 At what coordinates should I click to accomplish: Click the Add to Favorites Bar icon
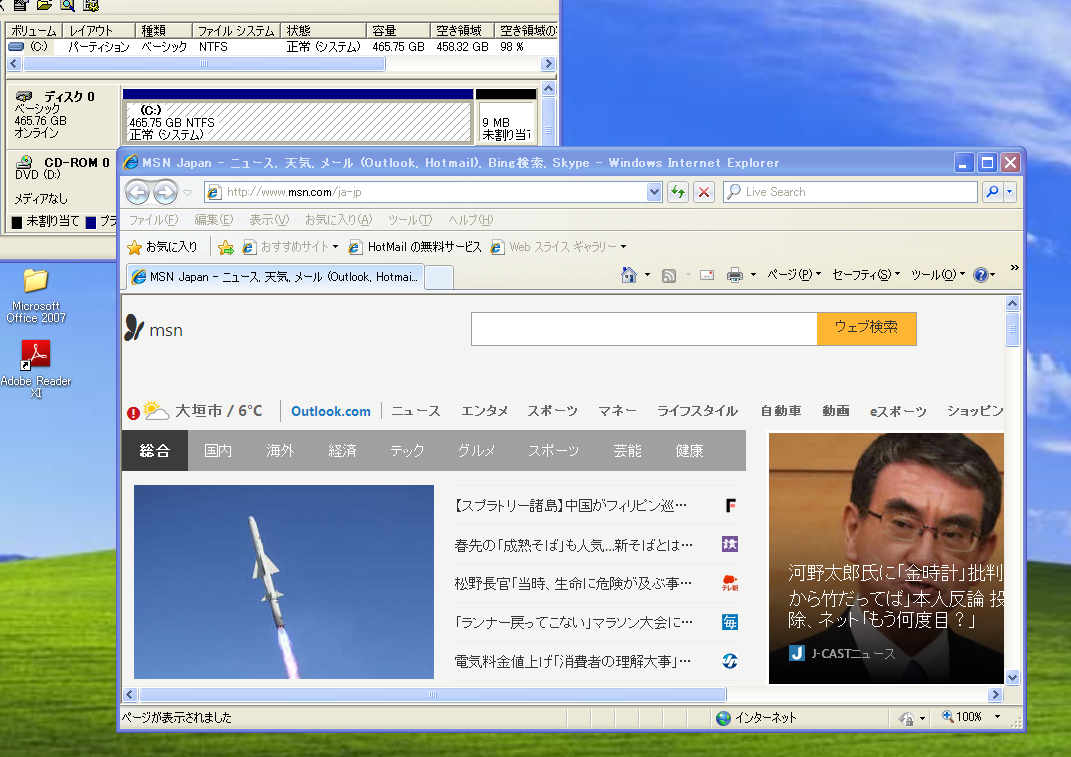(x=225, y=247)
